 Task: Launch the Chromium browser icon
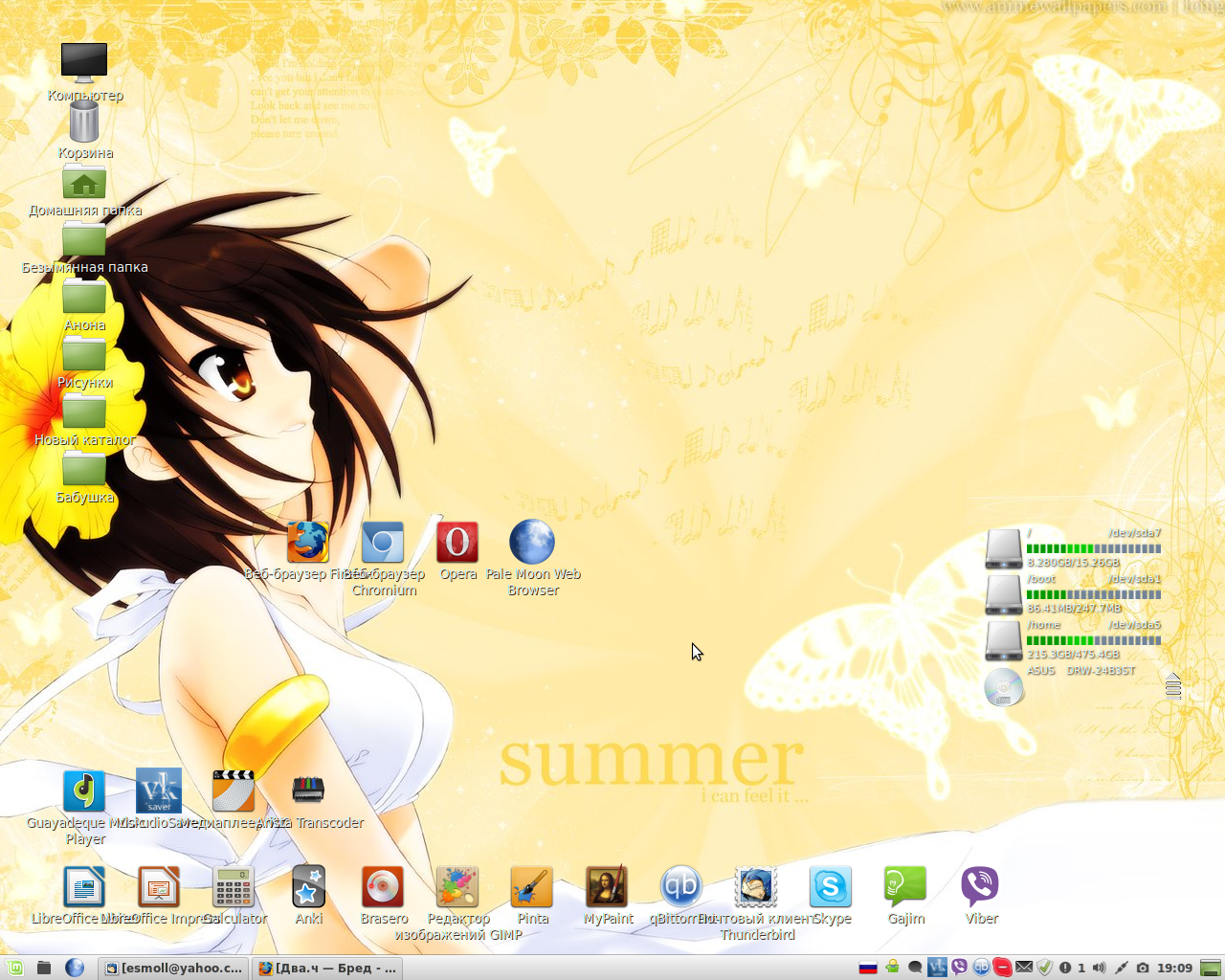383,543
